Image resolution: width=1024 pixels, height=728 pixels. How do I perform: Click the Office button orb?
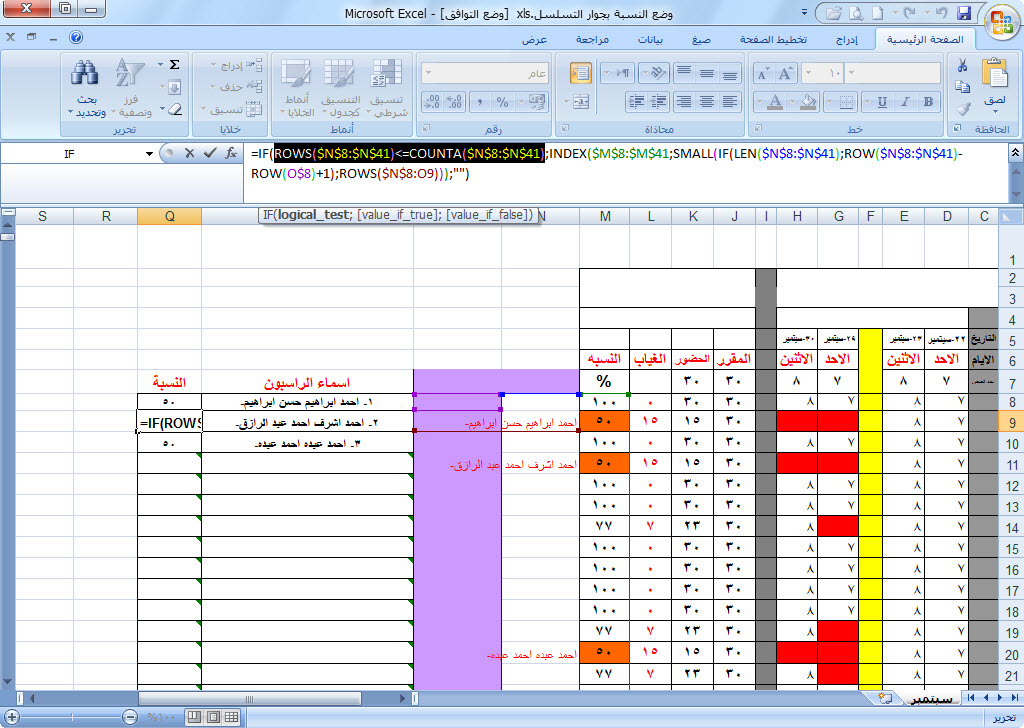pyautogui.click(x=1000, y=20)
